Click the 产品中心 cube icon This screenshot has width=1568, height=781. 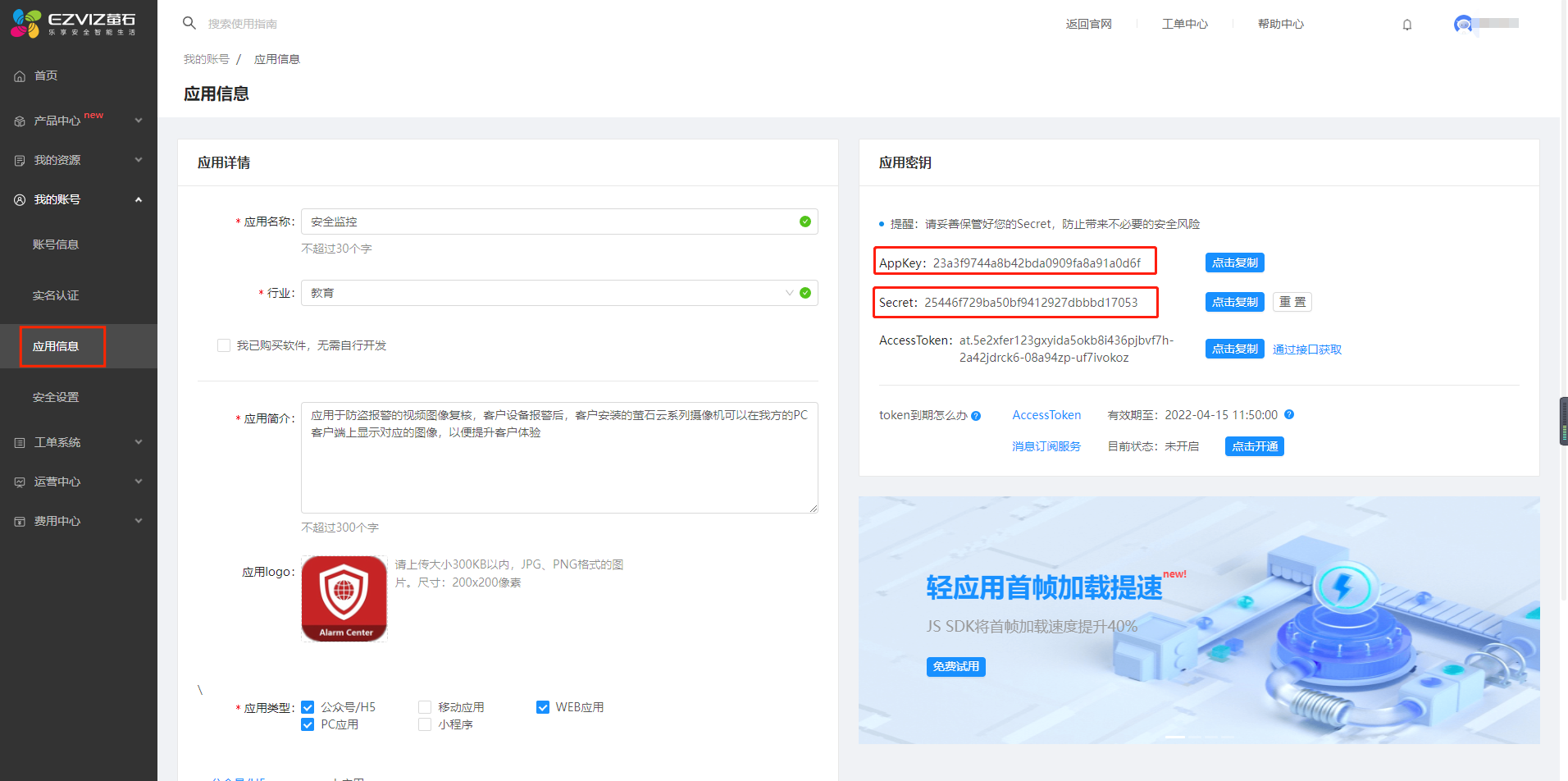(20, 121)
